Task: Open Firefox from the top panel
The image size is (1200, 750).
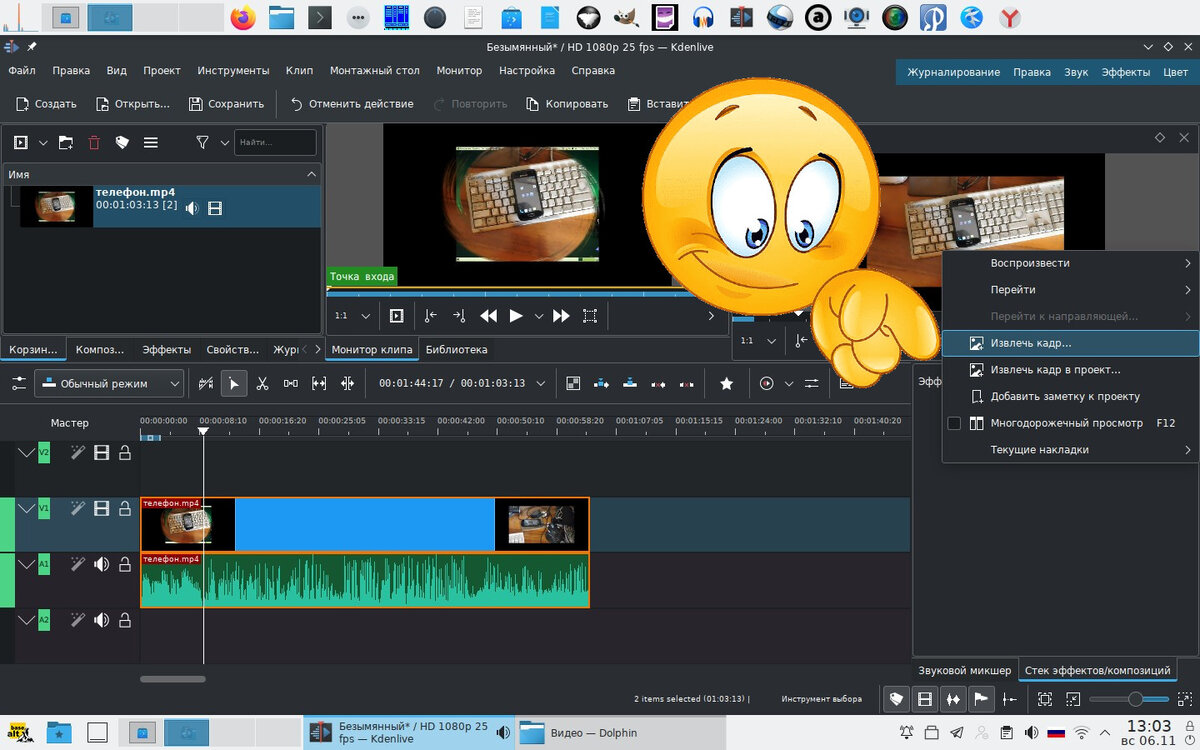Action: [243, 17]
